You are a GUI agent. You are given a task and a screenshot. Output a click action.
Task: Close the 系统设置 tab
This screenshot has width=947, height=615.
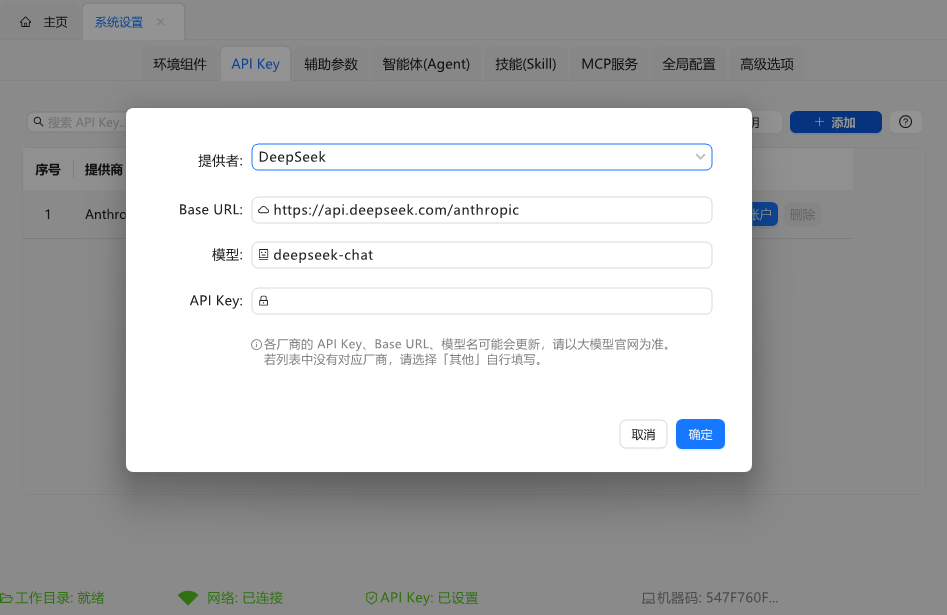[x=161, y=22]
